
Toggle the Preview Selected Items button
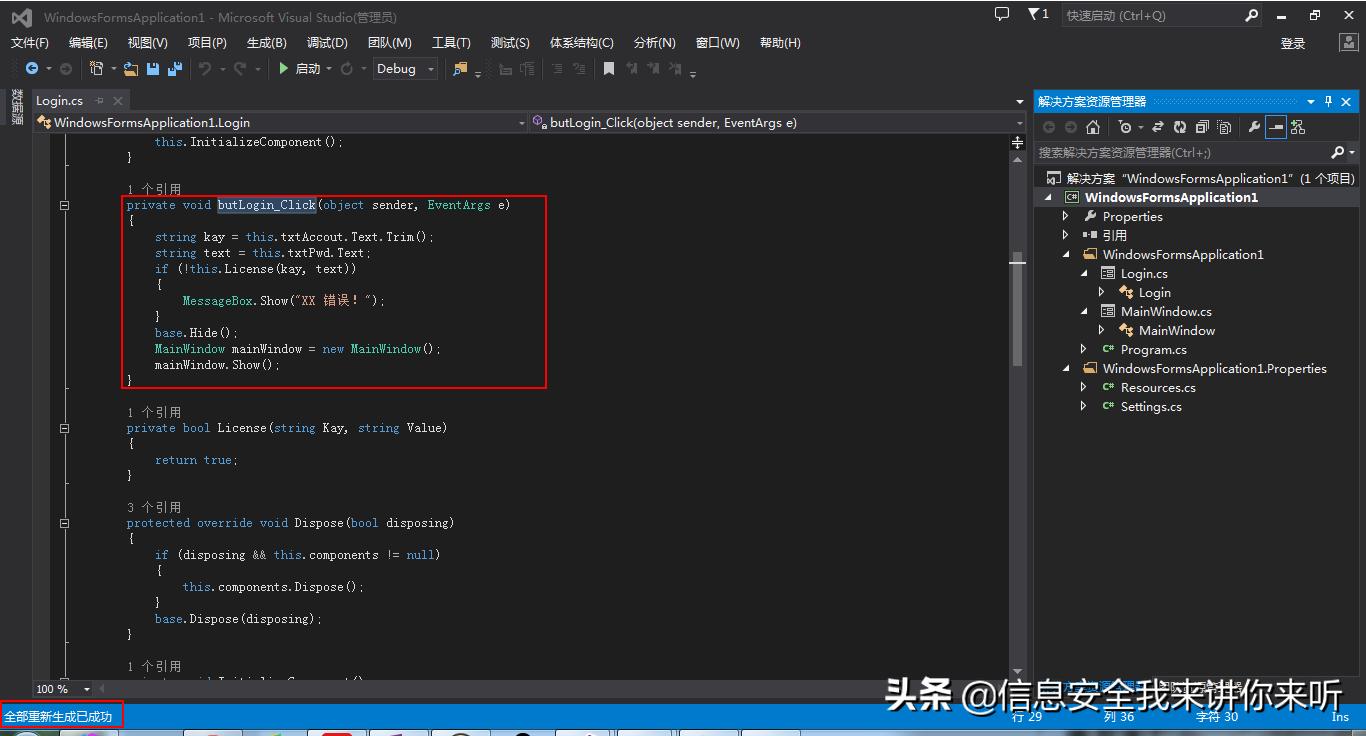coord(1275,127)
